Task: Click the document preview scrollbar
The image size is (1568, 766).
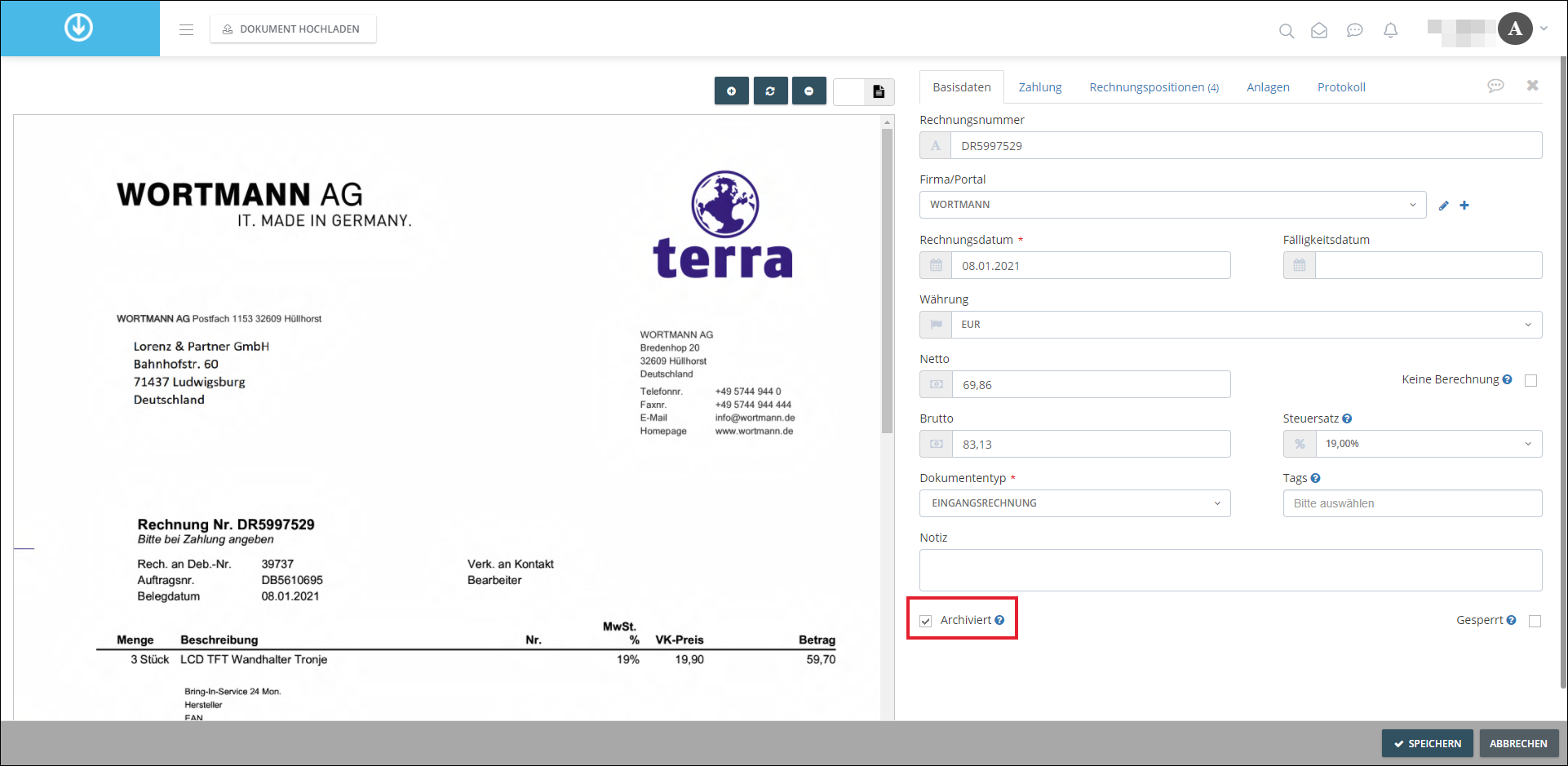Action: 887,281
